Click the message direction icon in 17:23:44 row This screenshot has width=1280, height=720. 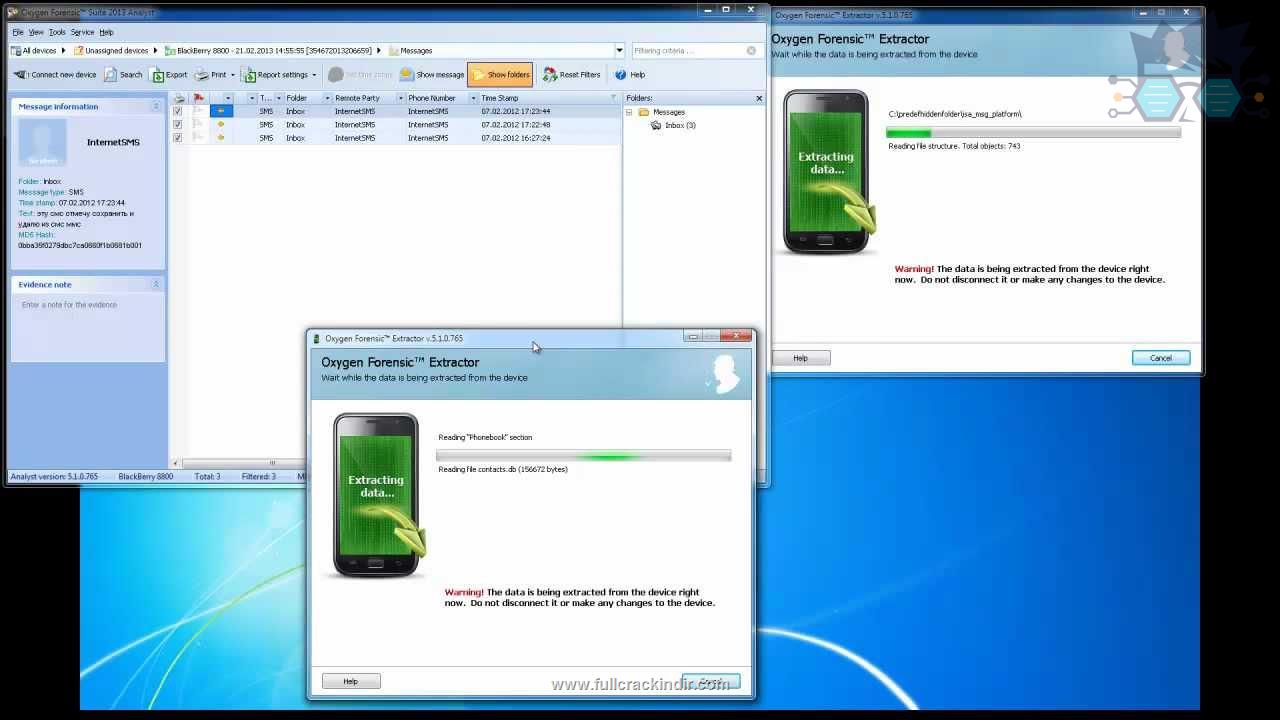click(x=221, y=111)
